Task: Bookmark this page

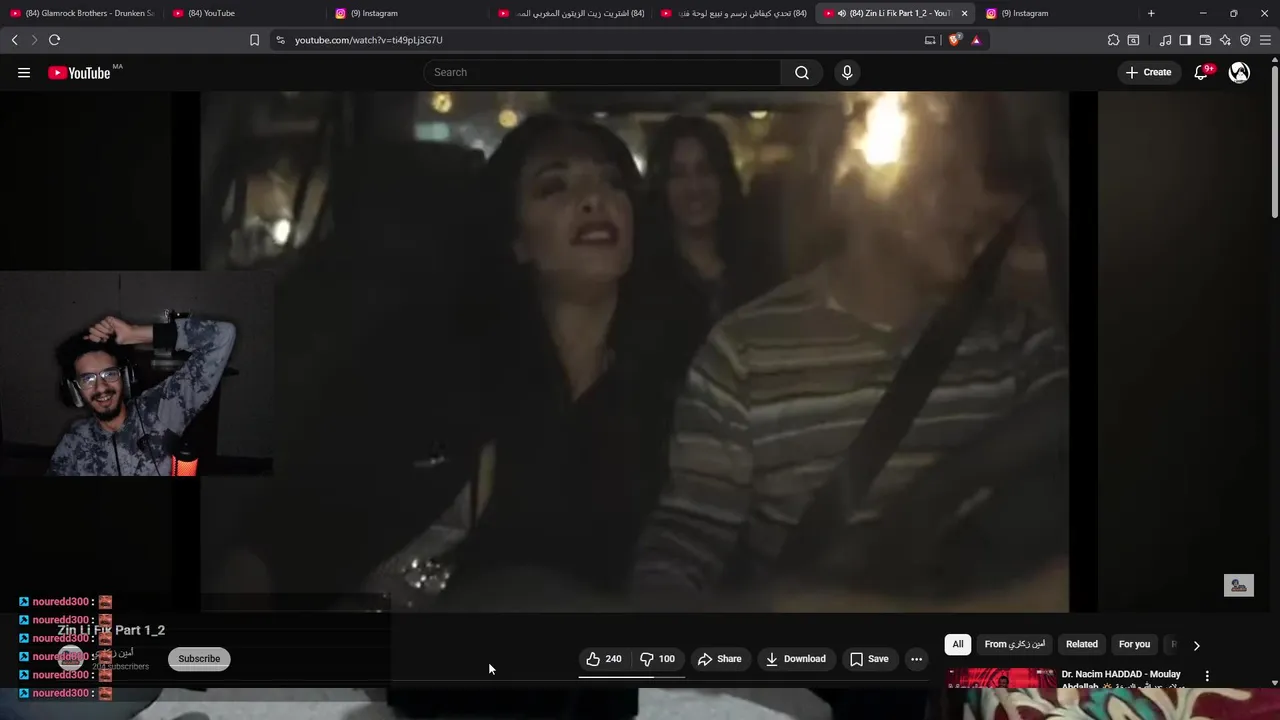Action: pos(254,40)
